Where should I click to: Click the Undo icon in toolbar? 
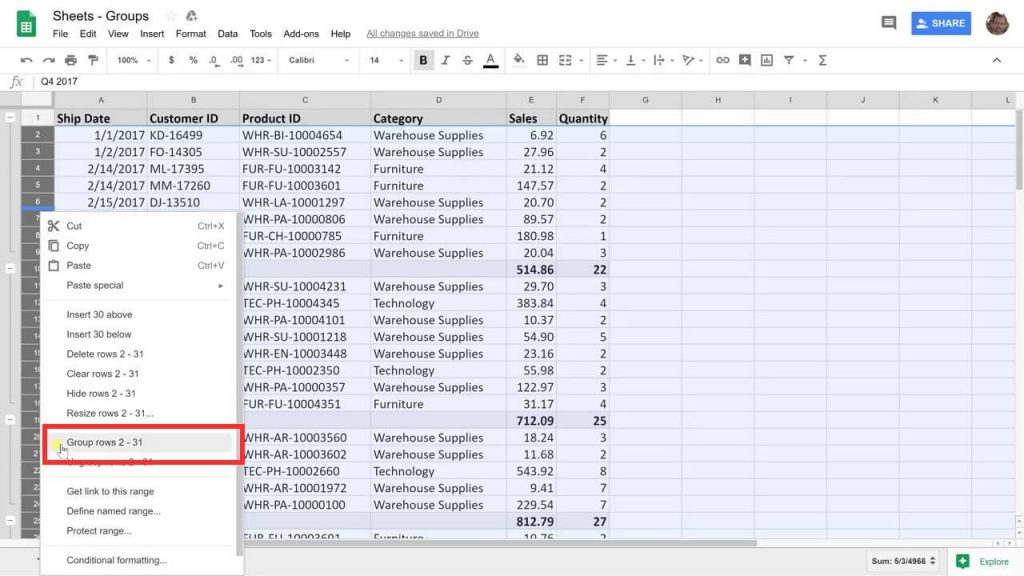[27, 61]
